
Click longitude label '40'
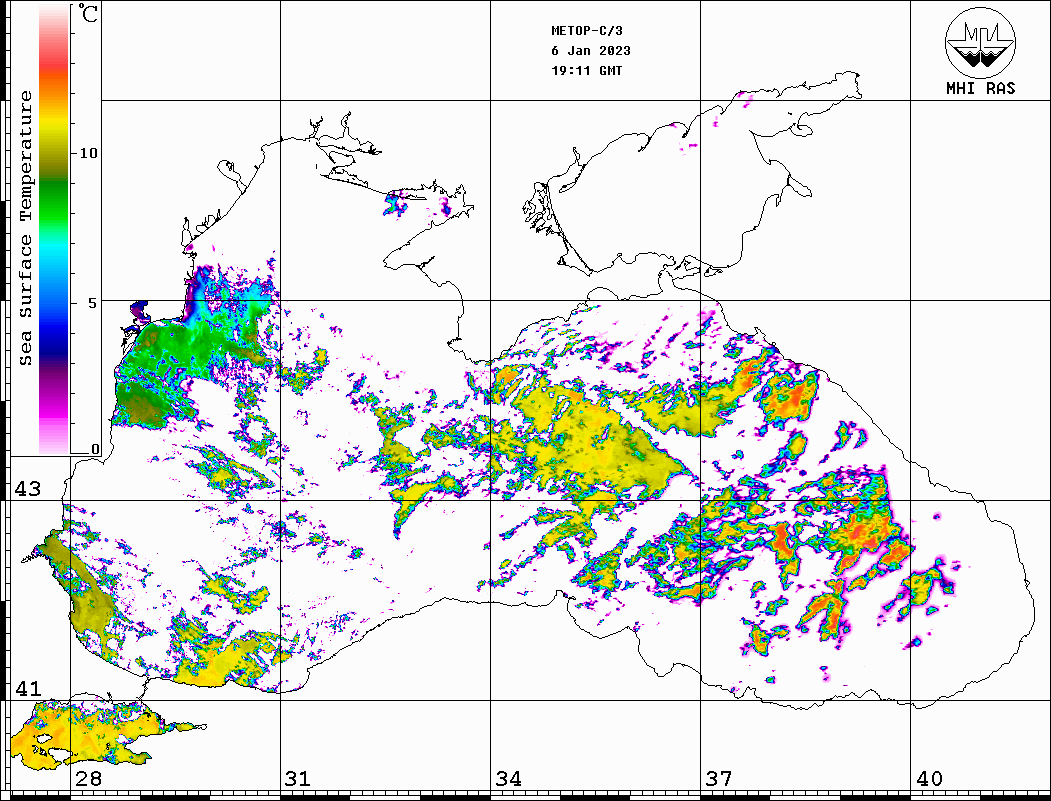coord(929,779)
